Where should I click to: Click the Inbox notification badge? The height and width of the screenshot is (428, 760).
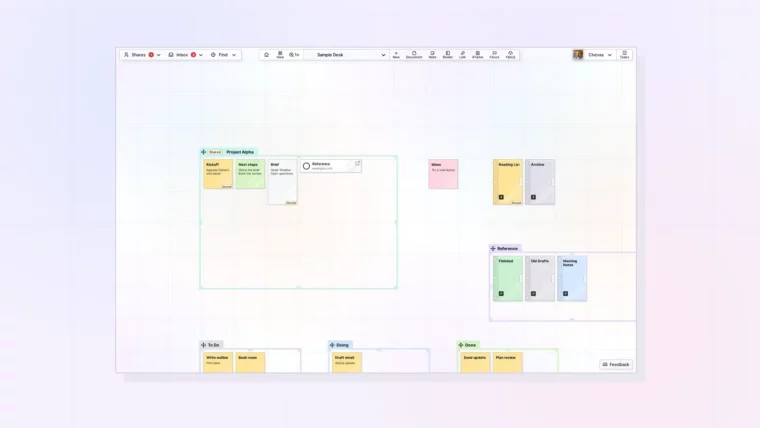click(x=193, y=55)
